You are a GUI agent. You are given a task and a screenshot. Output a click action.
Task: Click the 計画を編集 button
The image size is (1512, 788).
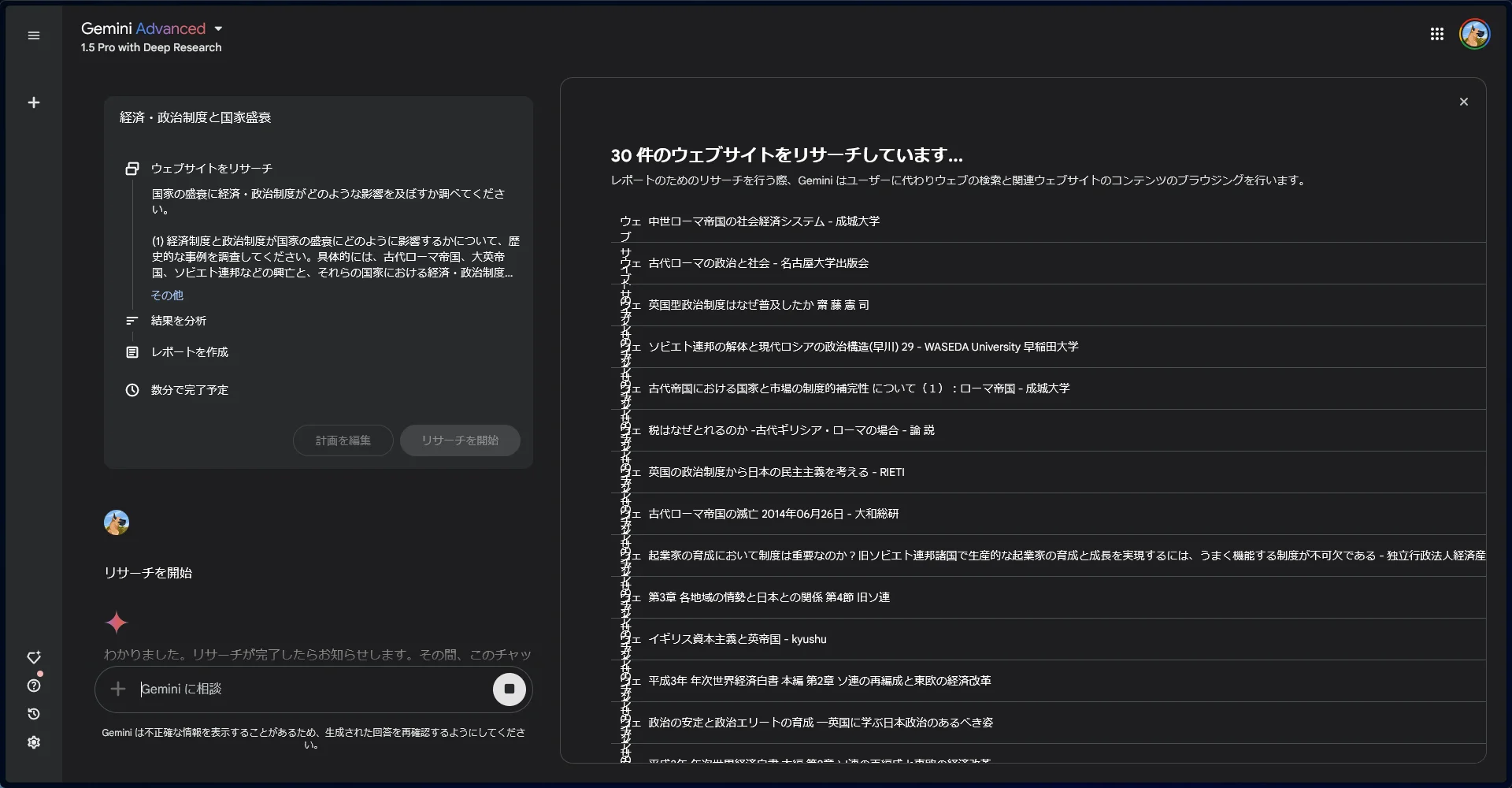343,440
